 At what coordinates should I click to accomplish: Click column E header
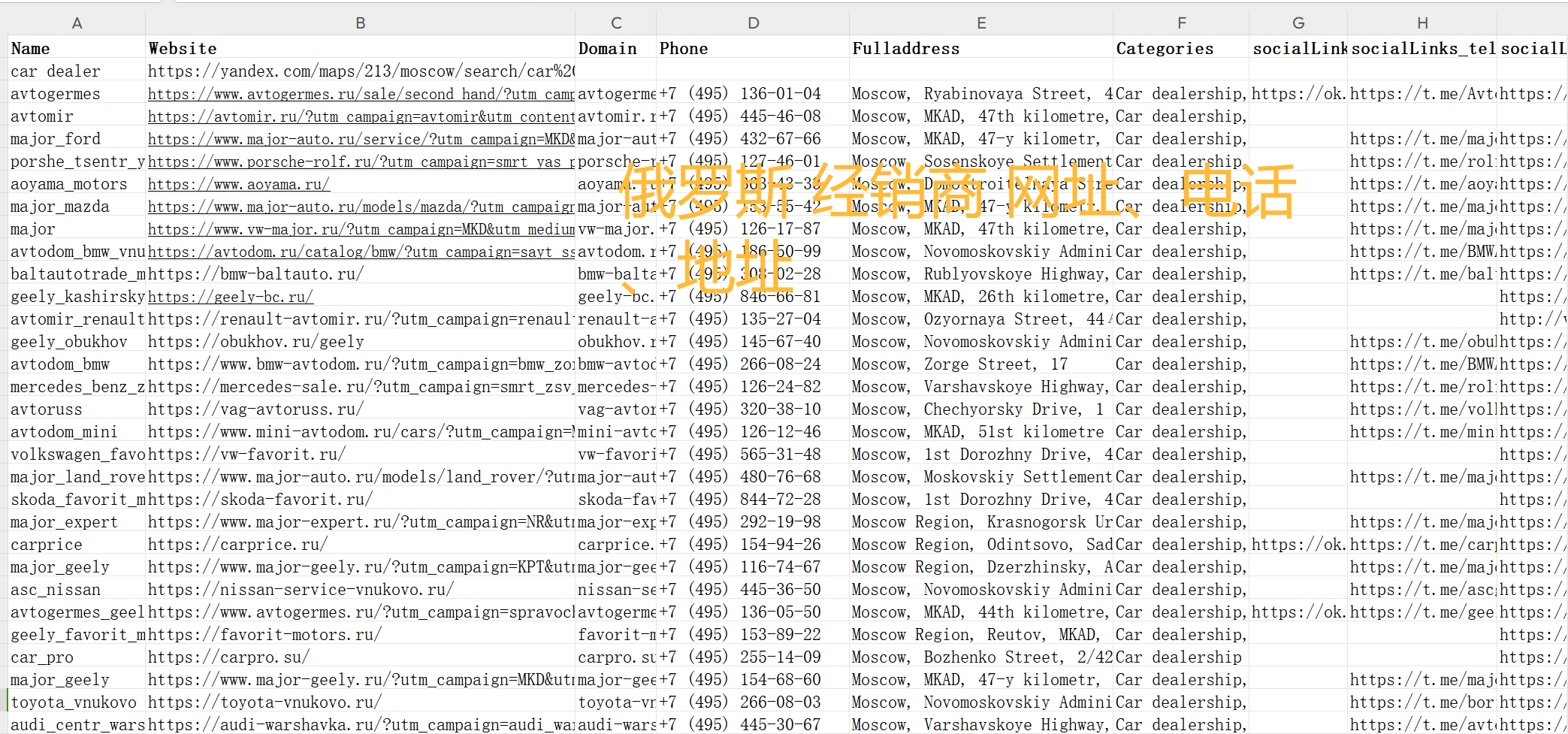[x=981, y=23]
